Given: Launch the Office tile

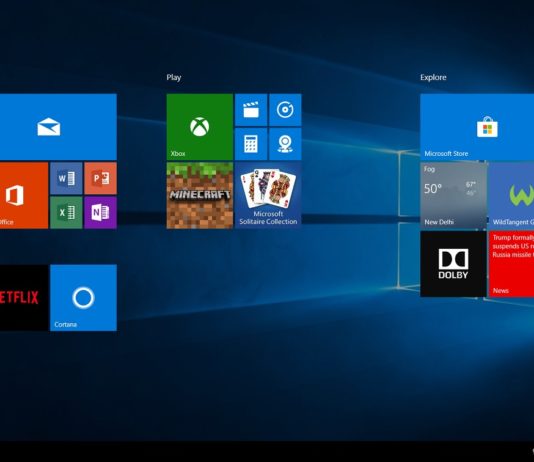Looking at the screenshot, I should pyautogui.click(x=24, y=195).
